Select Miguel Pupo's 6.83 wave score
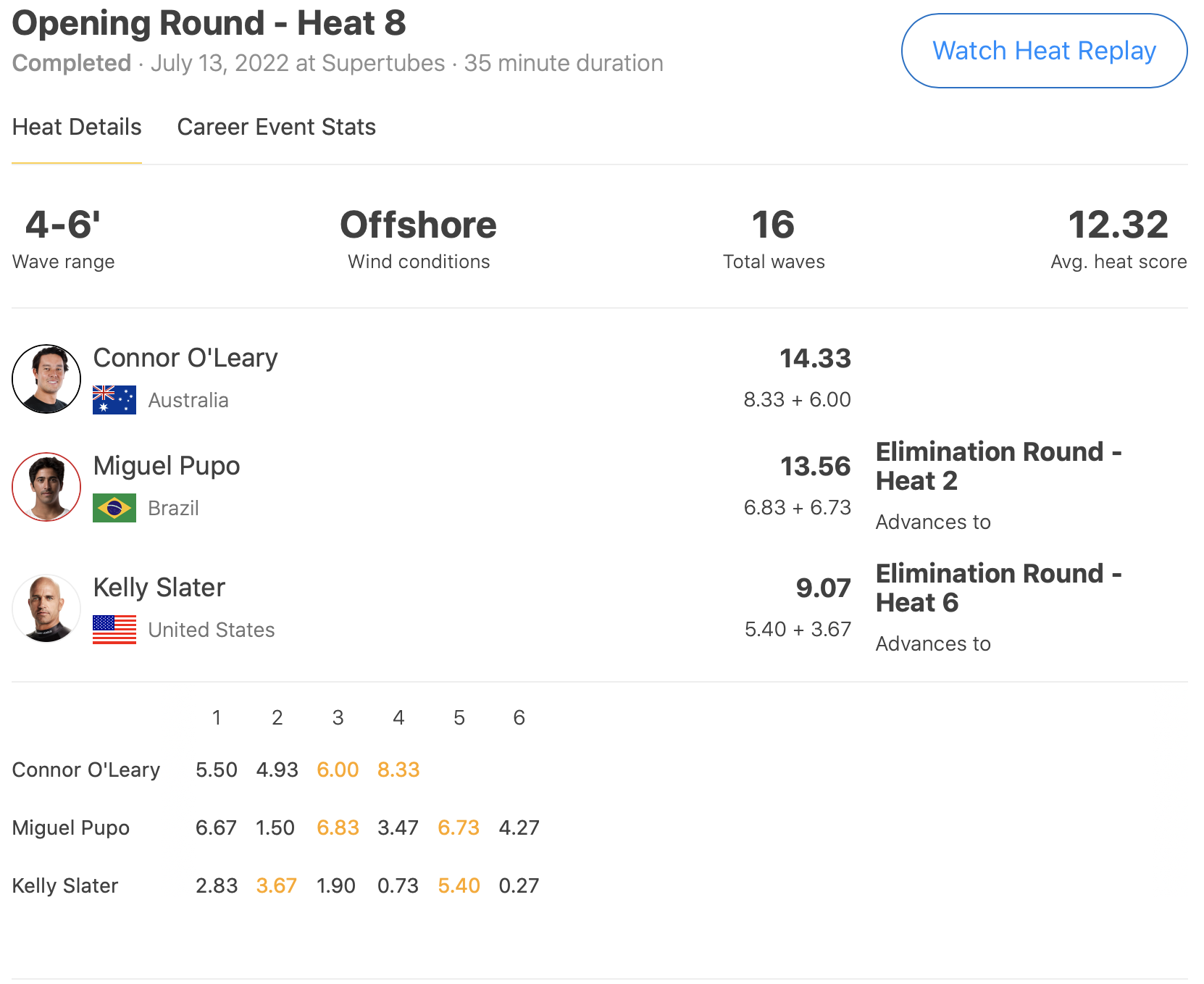The width and height of the screenshot is (1204, 984). coord(338,827)
